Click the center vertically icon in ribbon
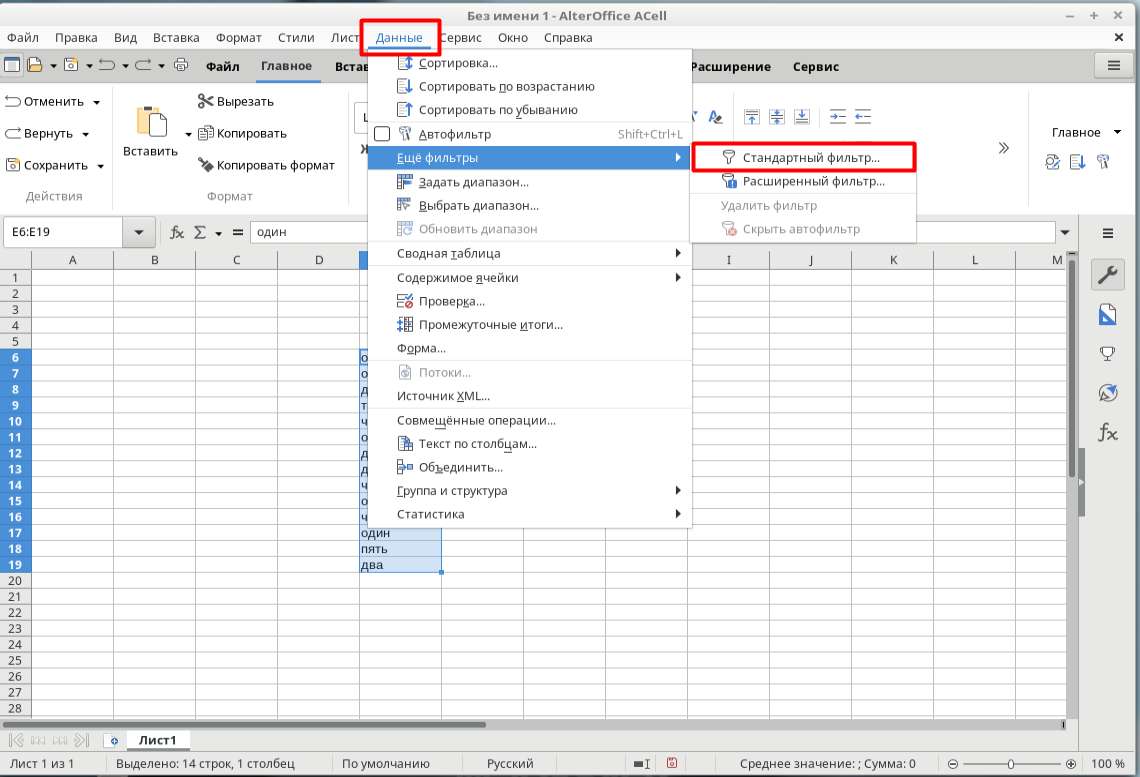This screenshot has height=777, width=1140. pos(776,116)
